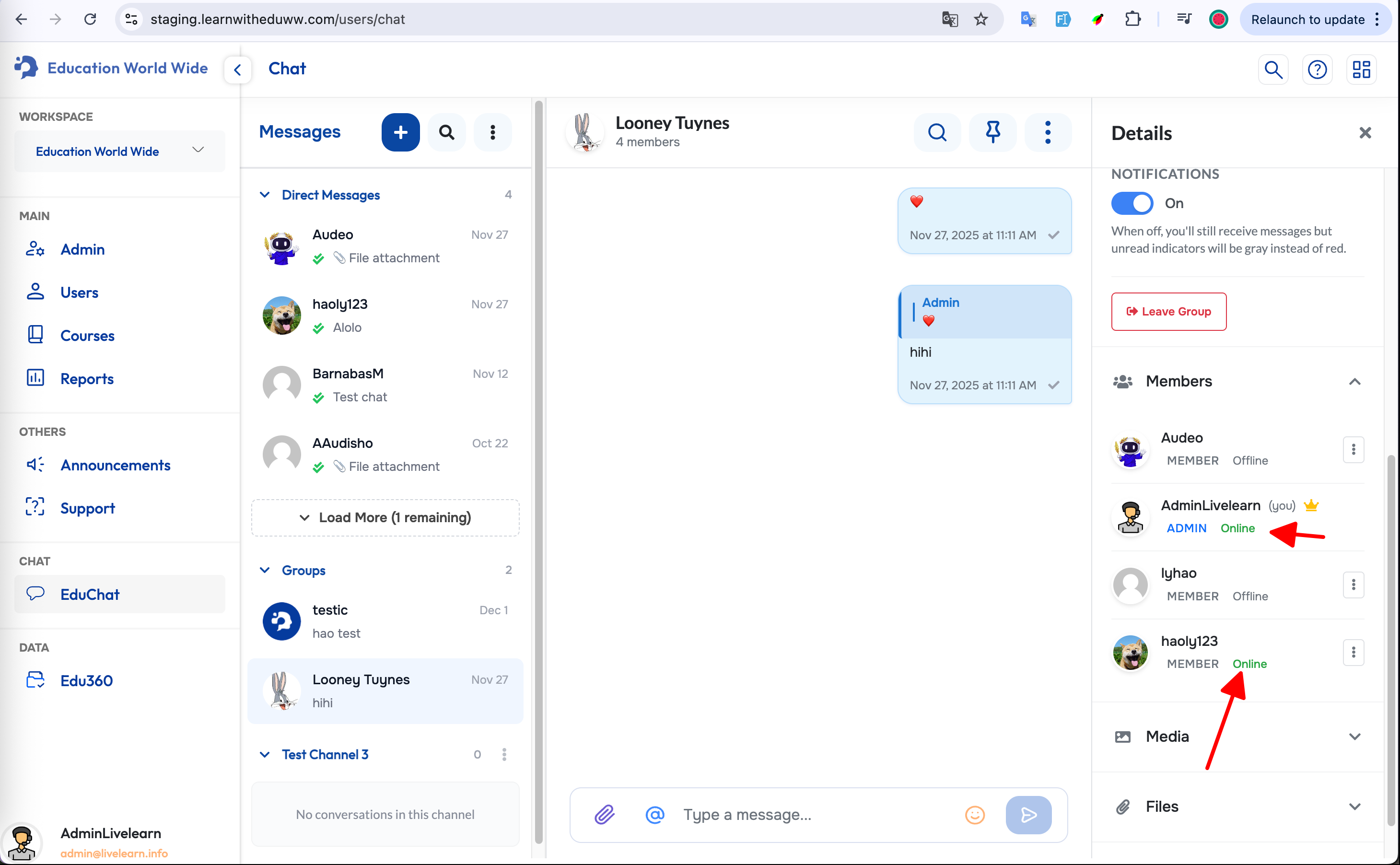Click the Type a message input field
The width and height of the screenshot is (1400, 865).
coord(812,814)
